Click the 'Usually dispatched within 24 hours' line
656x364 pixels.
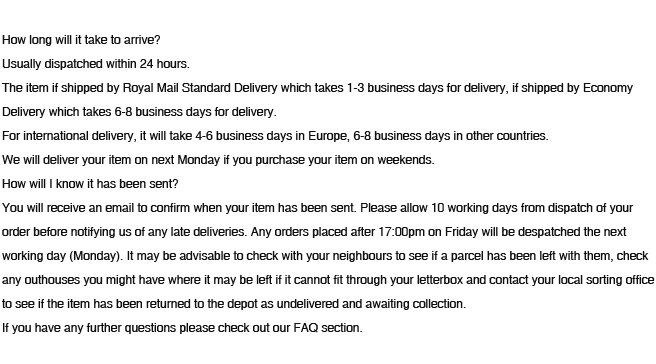click(96, 64)
